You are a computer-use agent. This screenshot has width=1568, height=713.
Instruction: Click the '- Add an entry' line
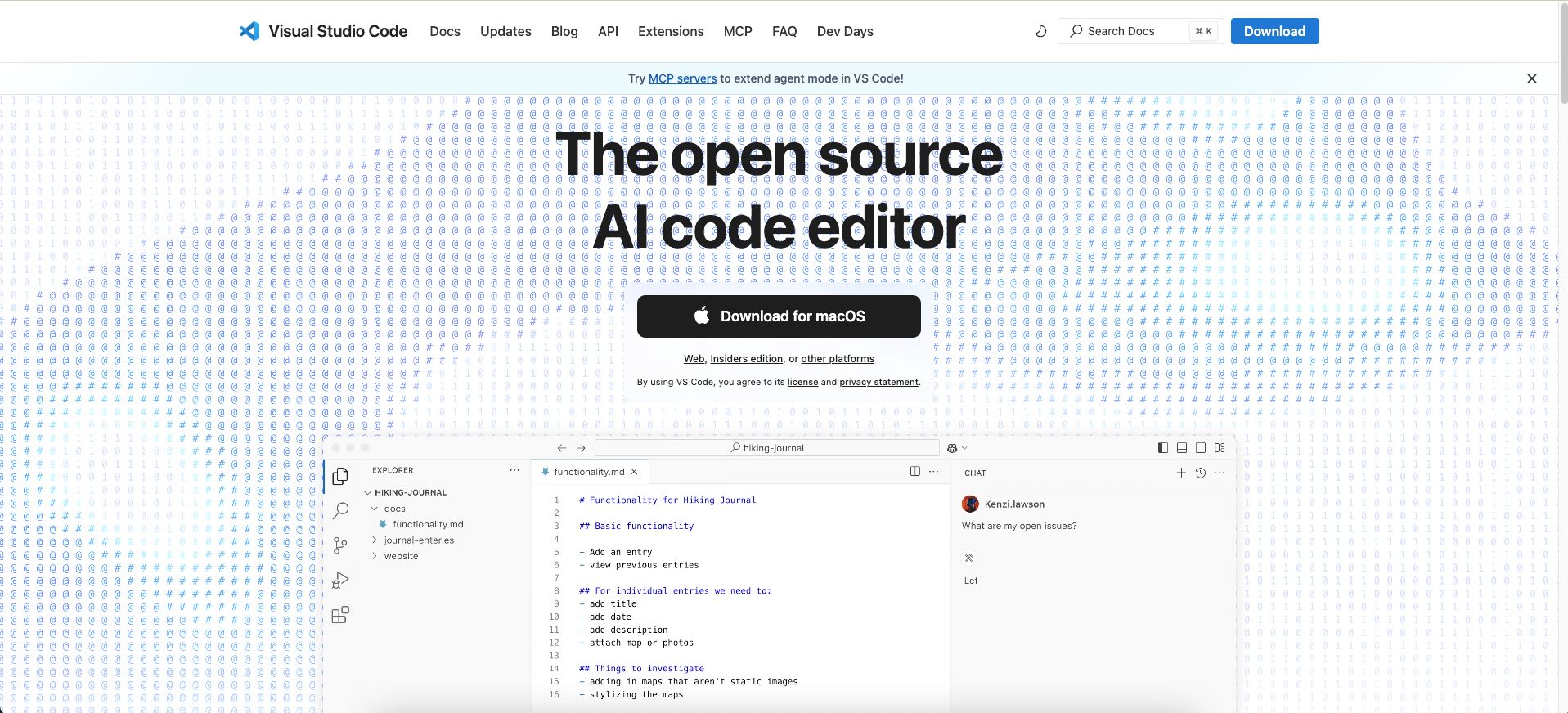pos(616,552)
